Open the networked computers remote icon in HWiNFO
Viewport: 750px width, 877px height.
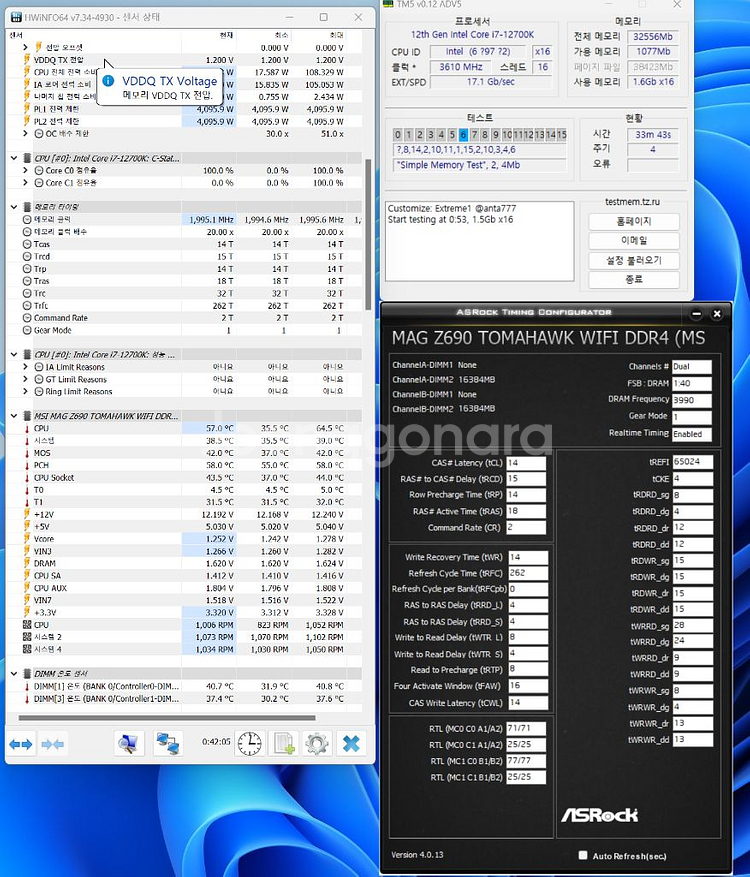point(167,744)
